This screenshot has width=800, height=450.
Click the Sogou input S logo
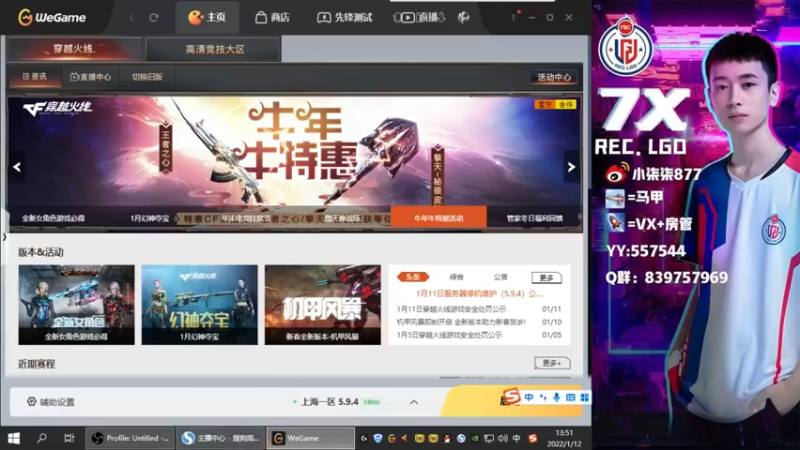click(x=511, y=396)
